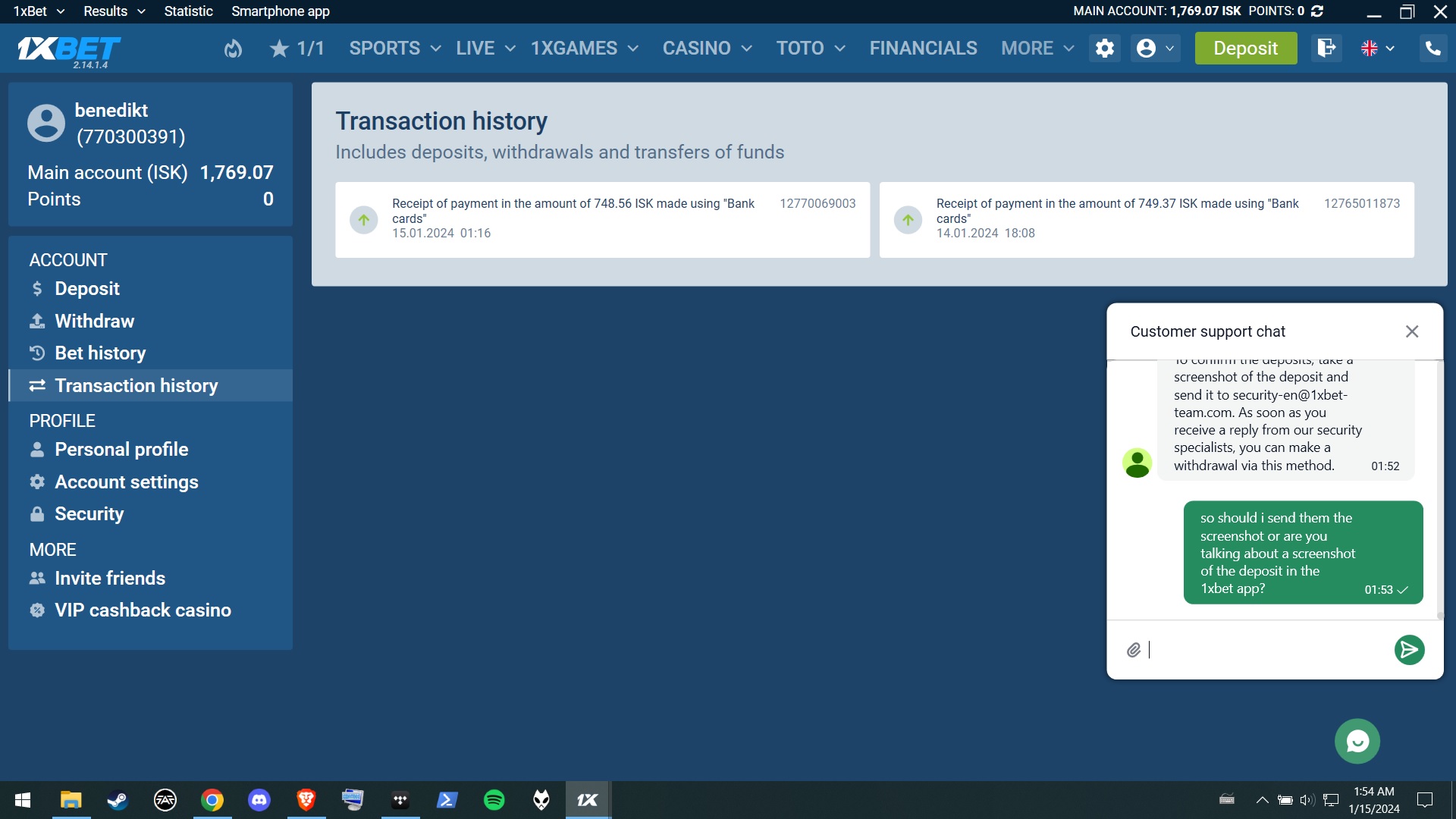Click the logout door icon
Screen dimensions: 1456x819
point(1326,49)
